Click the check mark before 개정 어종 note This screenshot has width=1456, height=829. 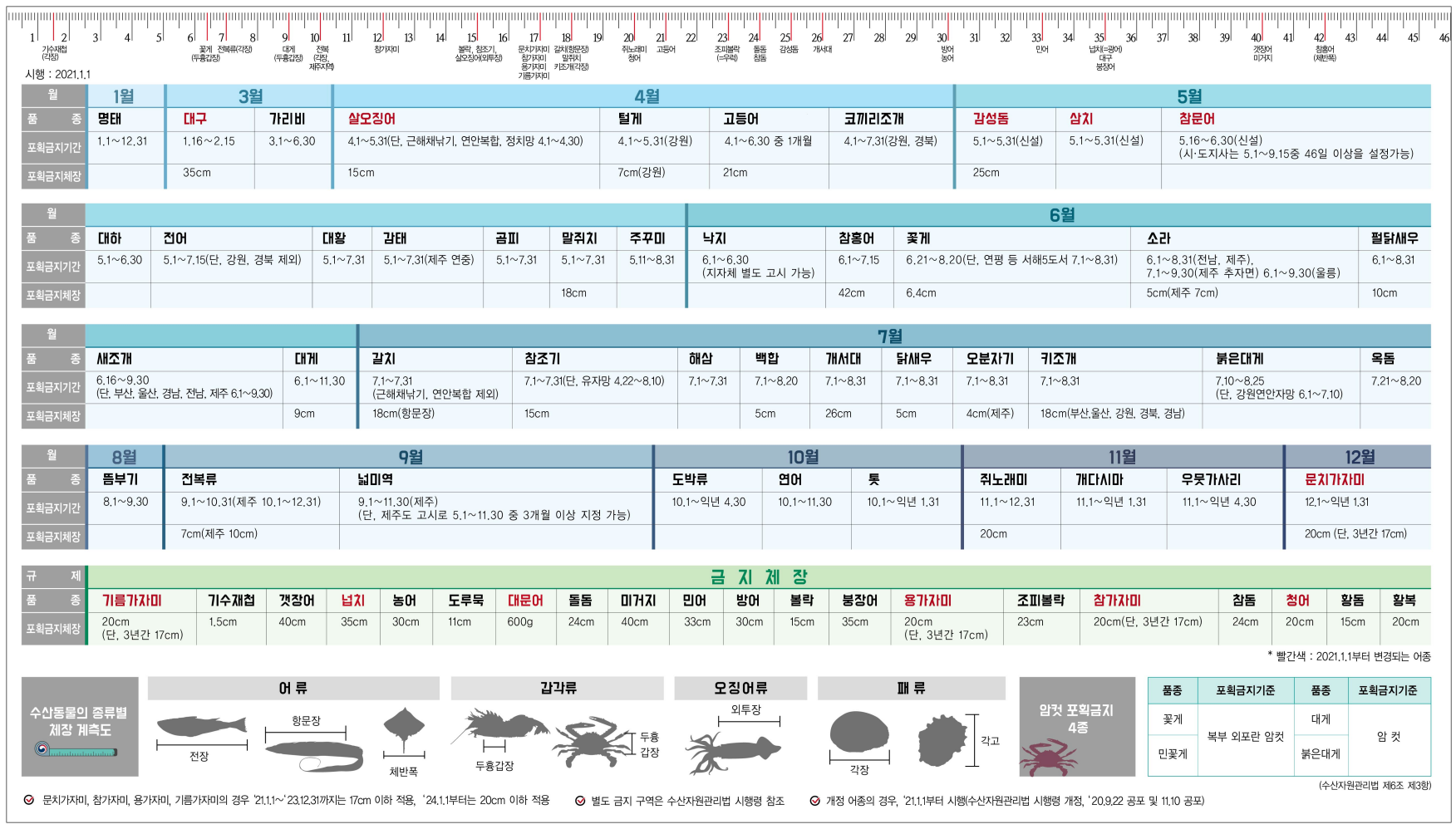coord(814,801)
